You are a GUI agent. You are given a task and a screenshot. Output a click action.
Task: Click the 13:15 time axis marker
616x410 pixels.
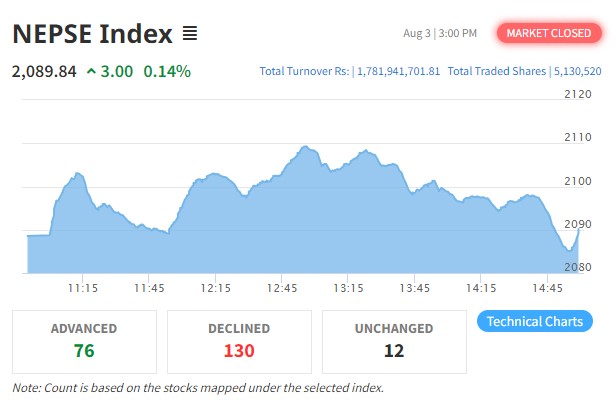[x=348, y=288]
